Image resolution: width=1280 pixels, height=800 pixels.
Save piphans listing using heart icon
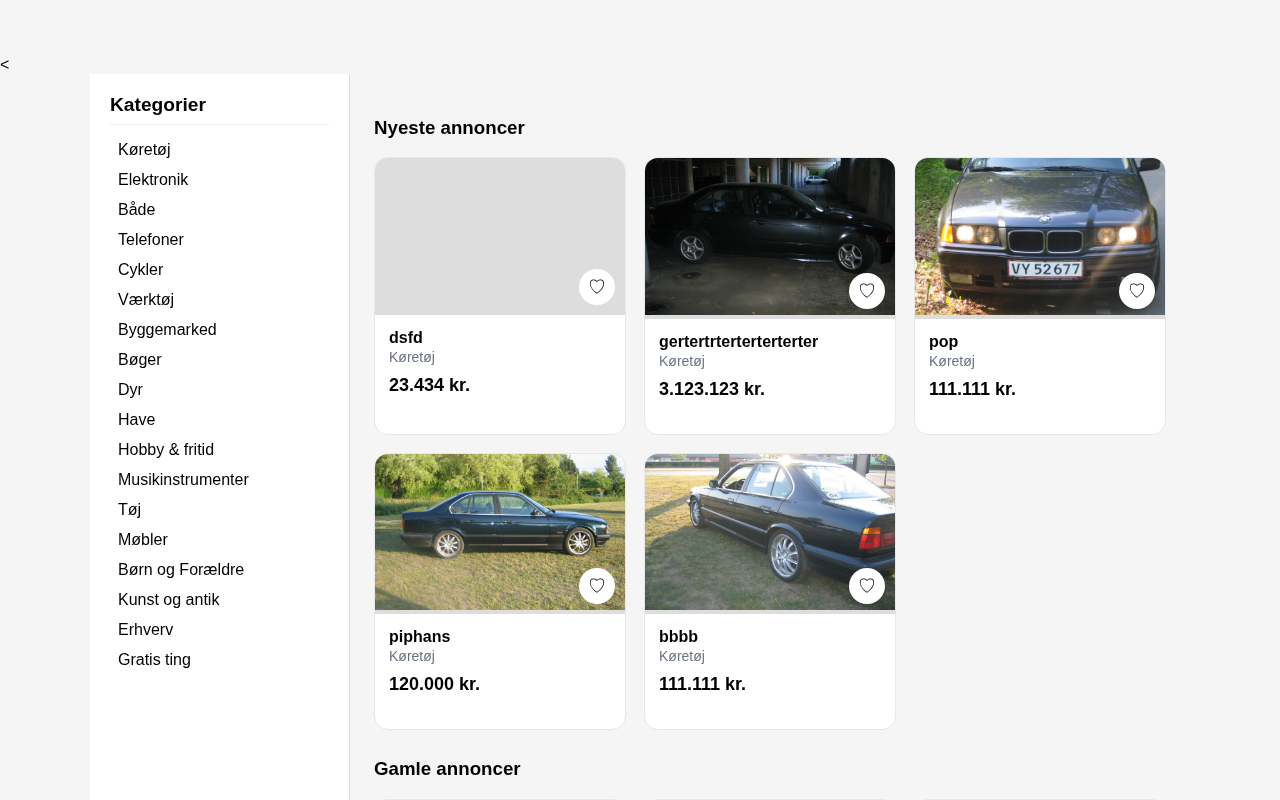[x=597, y=586]
